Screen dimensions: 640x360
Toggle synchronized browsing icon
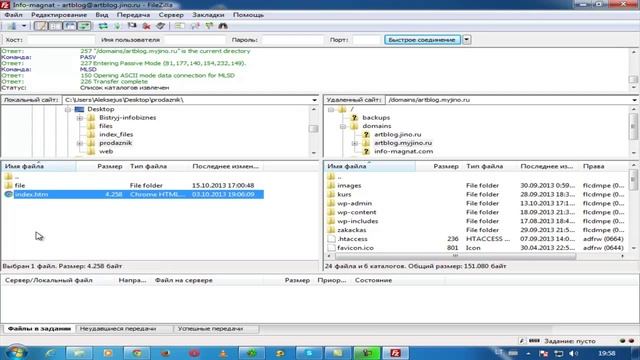coord(209,26)
